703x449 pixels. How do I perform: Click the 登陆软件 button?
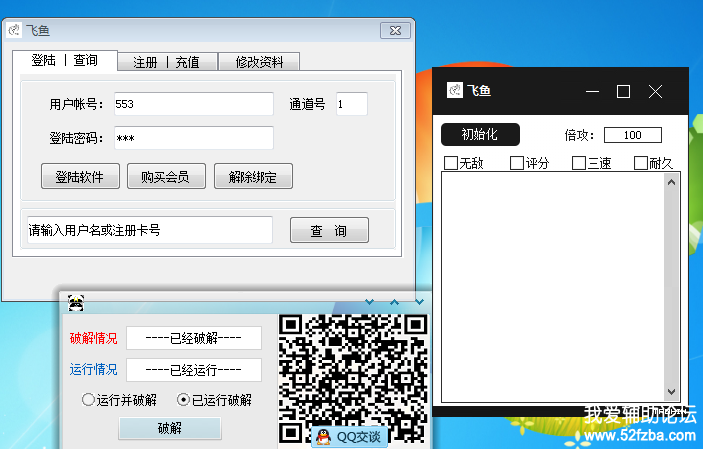(x=80, y=176)
